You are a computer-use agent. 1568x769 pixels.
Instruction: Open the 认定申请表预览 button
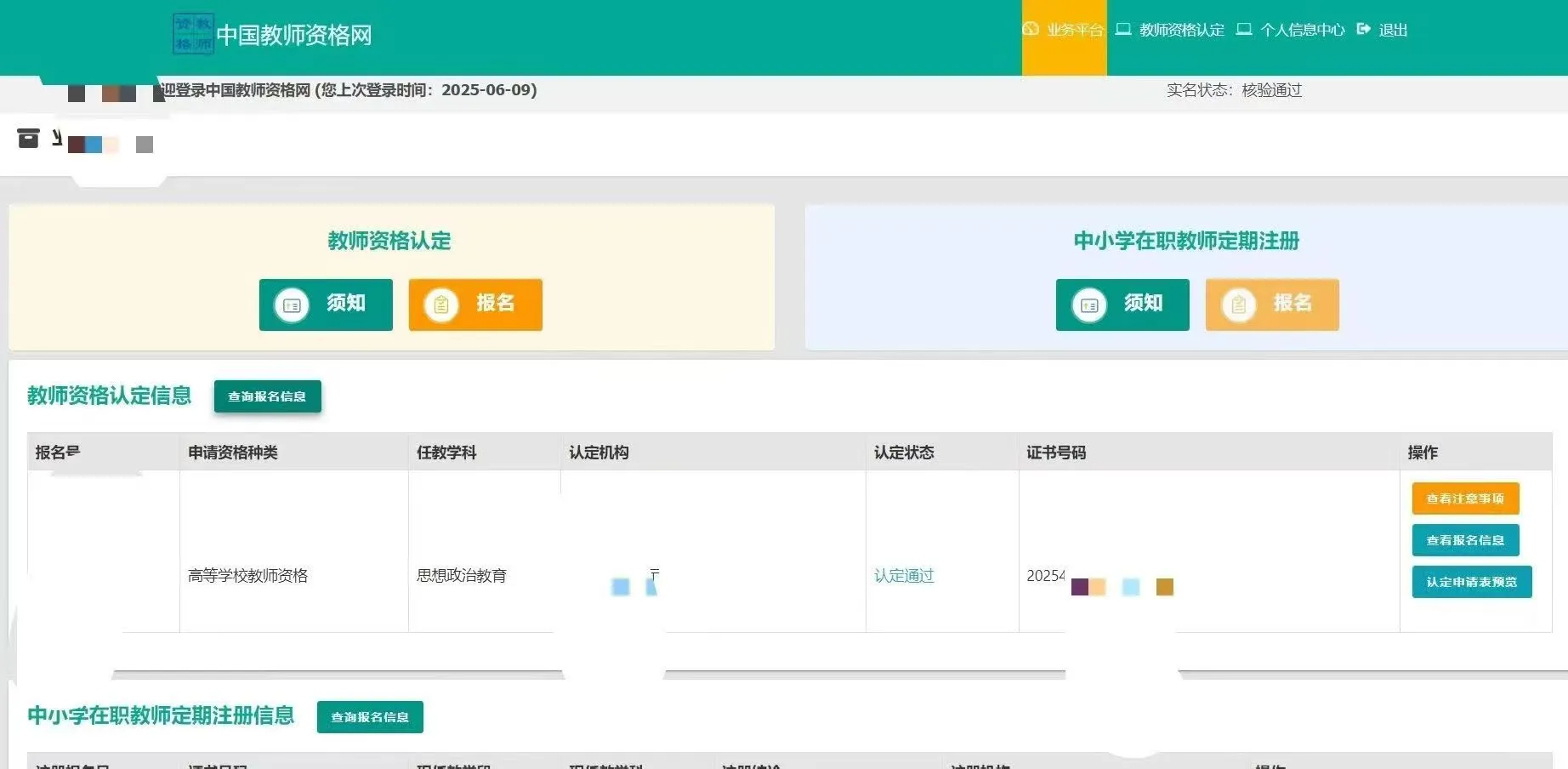click(x=1471, y=582)
